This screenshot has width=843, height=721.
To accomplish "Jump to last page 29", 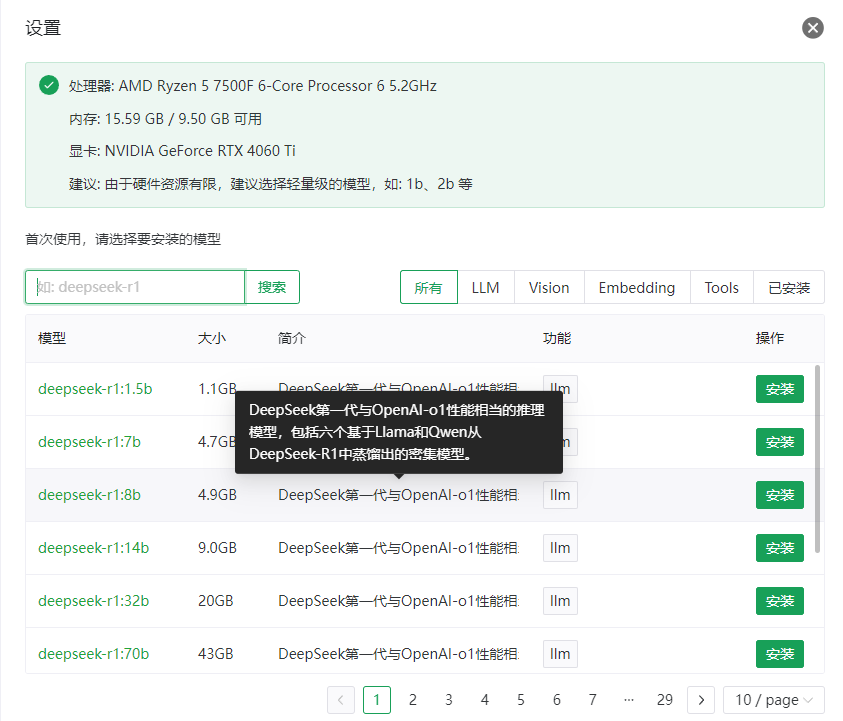I will [665, 700].
